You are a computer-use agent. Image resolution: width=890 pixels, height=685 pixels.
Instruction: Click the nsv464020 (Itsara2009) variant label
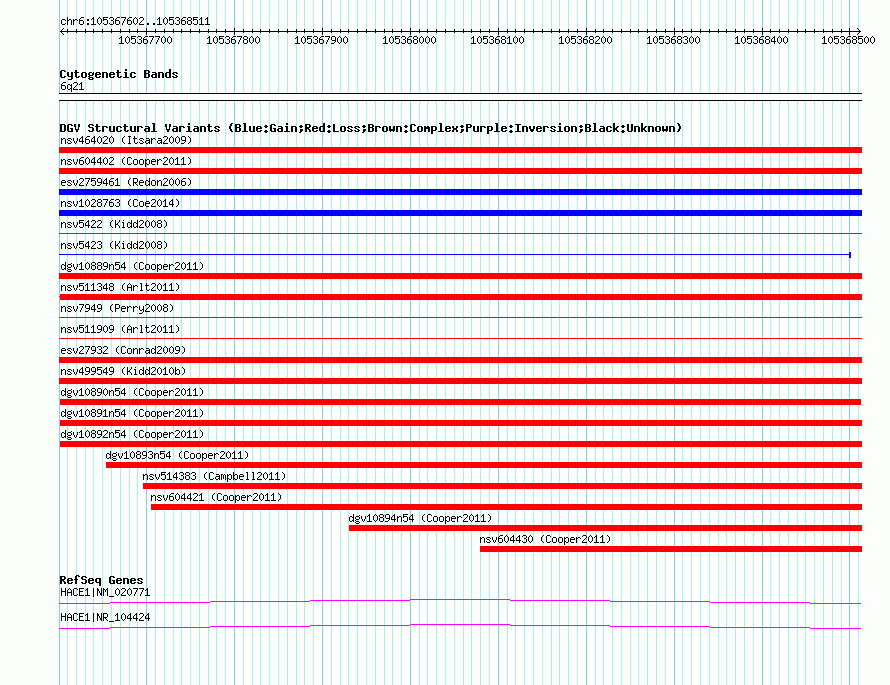126,140
